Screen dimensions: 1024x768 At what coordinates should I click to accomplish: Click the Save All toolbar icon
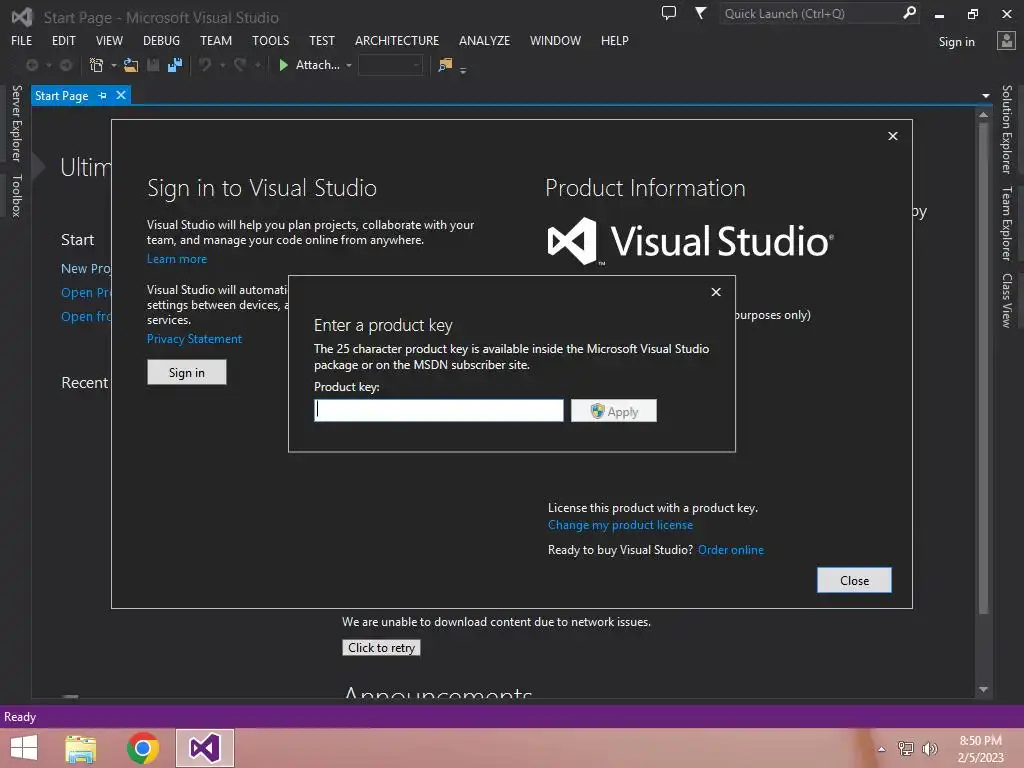175,65
